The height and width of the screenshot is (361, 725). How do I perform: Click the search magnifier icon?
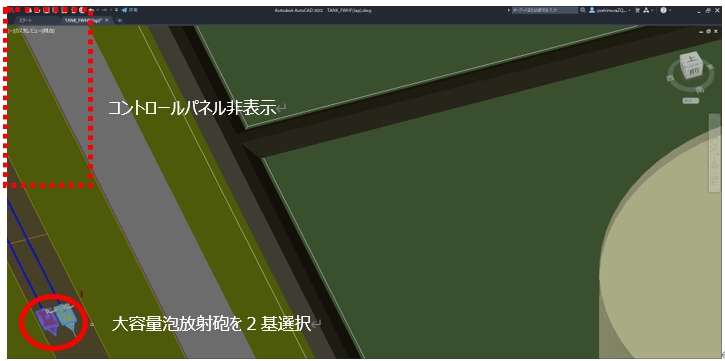point(583,10)
